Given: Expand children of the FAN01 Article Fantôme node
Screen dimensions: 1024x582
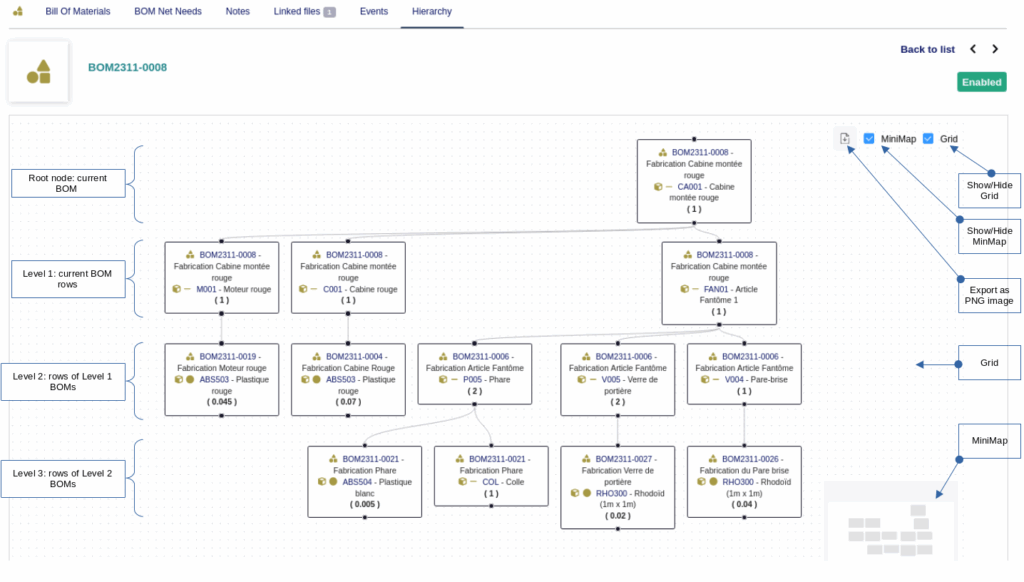Looking at the screenshot, I should [x=718, y=324].
